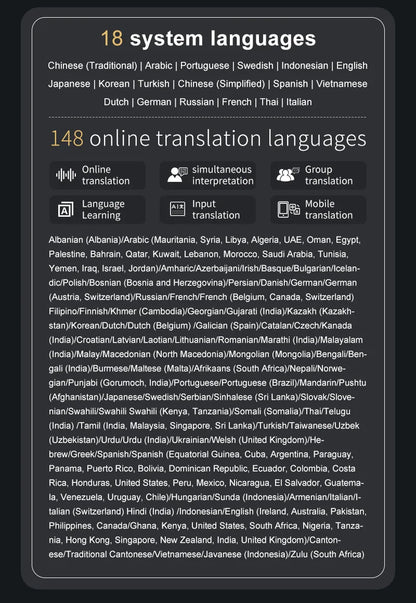Viewport: 416px width, 603px height.
Task: Select Chinese (Traditional) in system languages
Action: pos(92,66)
